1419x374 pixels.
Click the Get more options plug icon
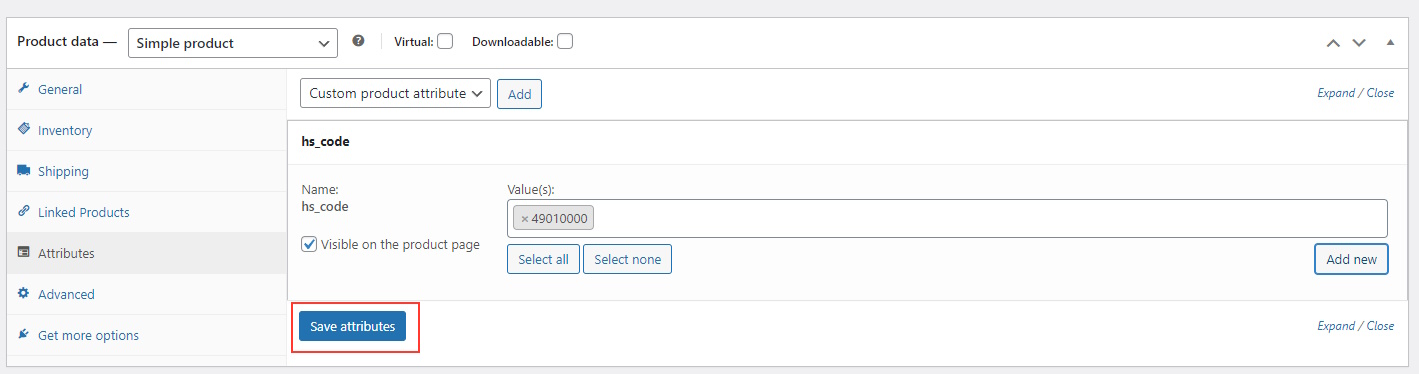[x=24, y=335]
